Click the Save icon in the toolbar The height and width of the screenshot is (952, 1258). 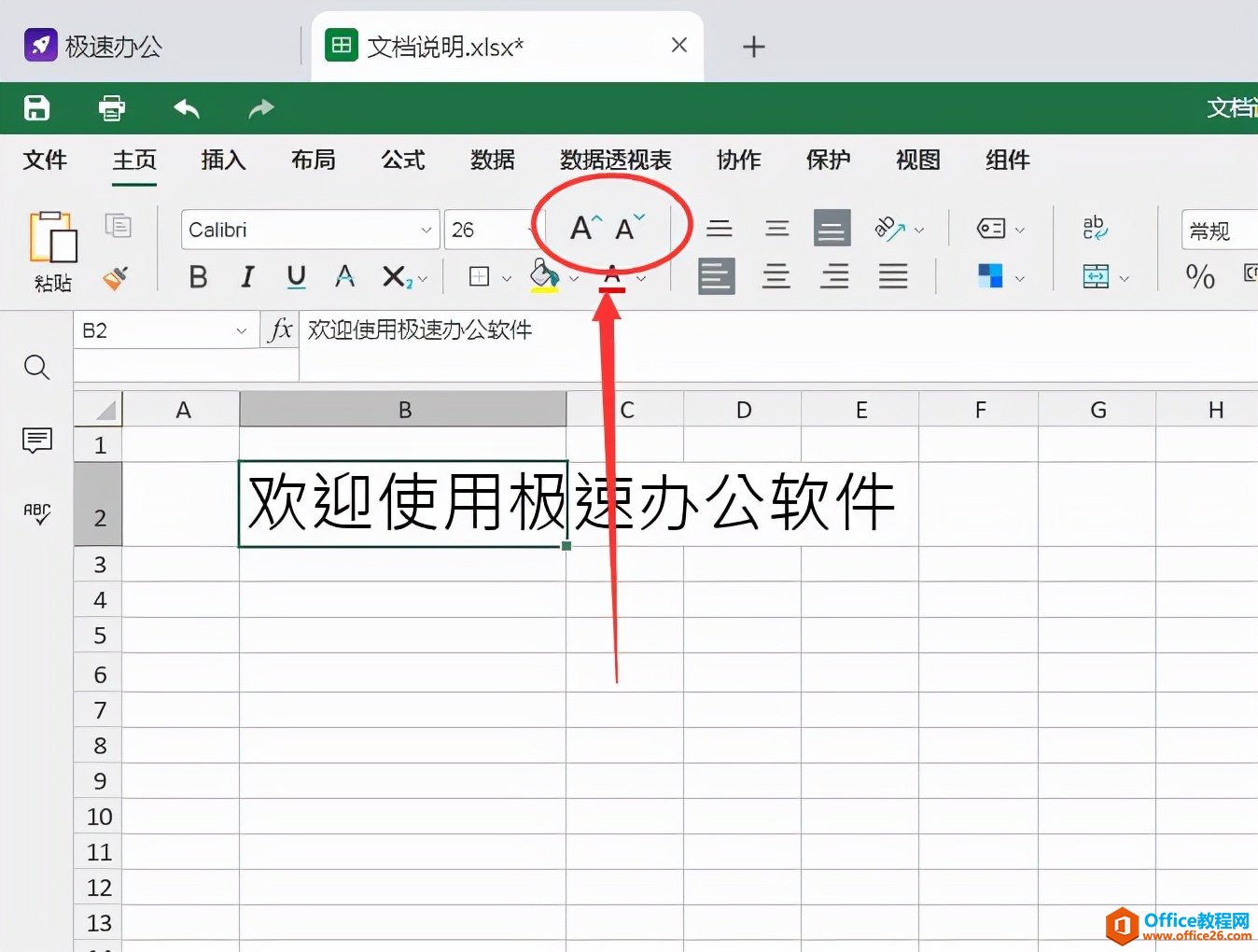click(x=36, y=107)
